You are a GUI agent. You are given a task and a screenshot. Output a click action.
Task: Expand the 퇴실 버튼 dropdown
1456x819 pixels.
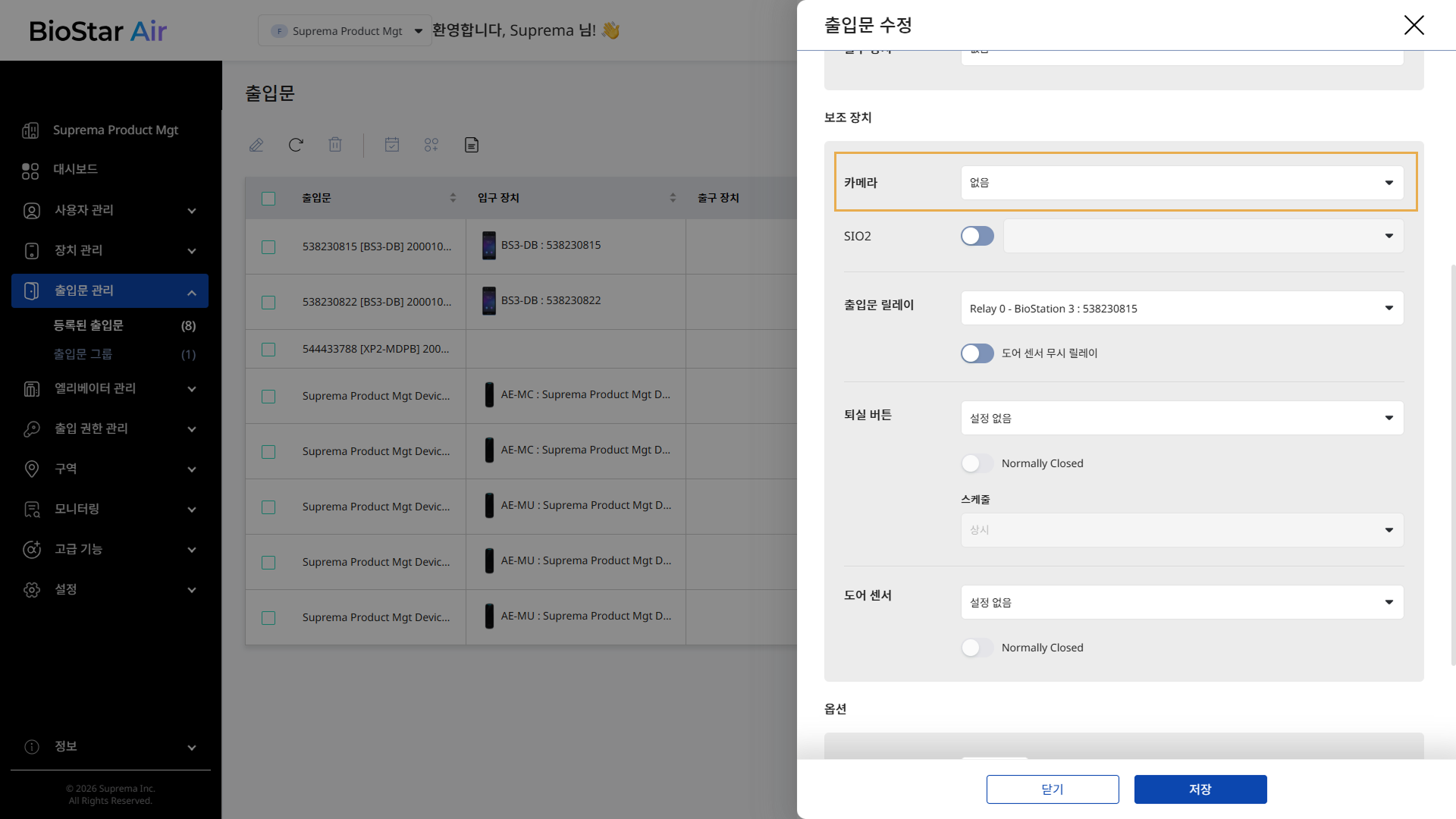[x=1181, y=418]
